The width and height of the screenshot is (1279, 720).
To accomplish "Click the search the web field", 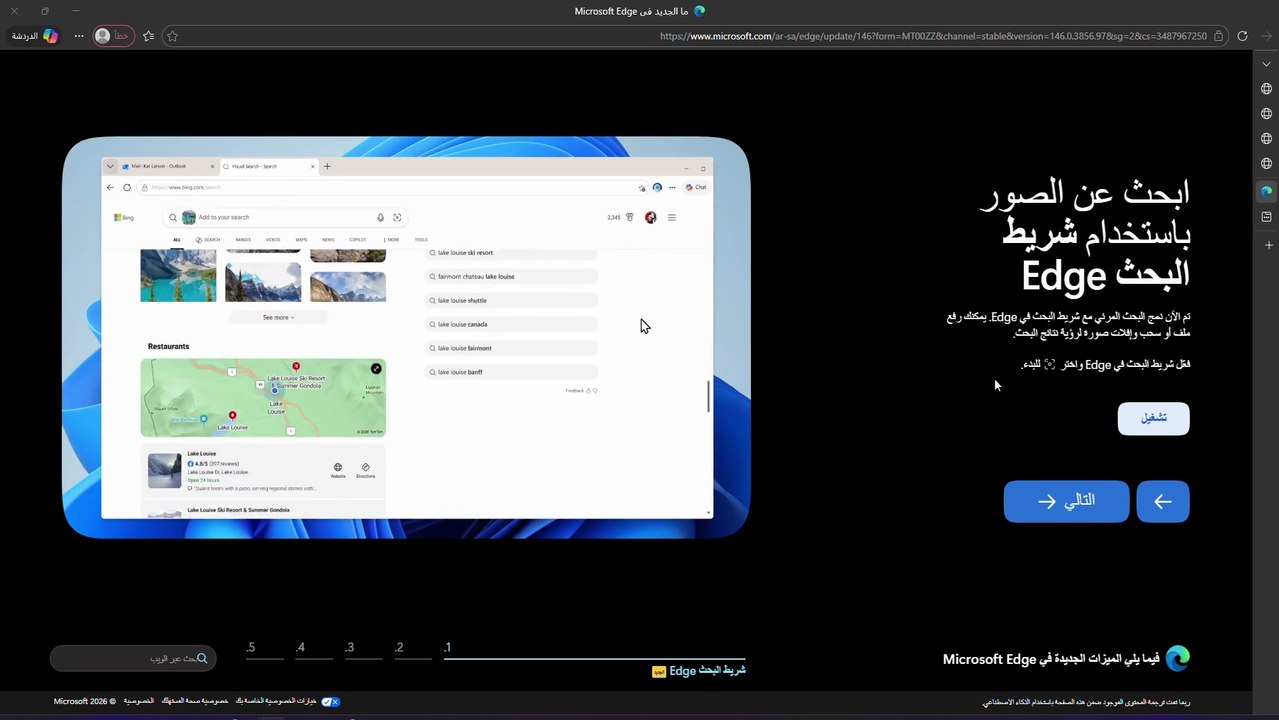I will pyautogui.click(x=133, y=658).
